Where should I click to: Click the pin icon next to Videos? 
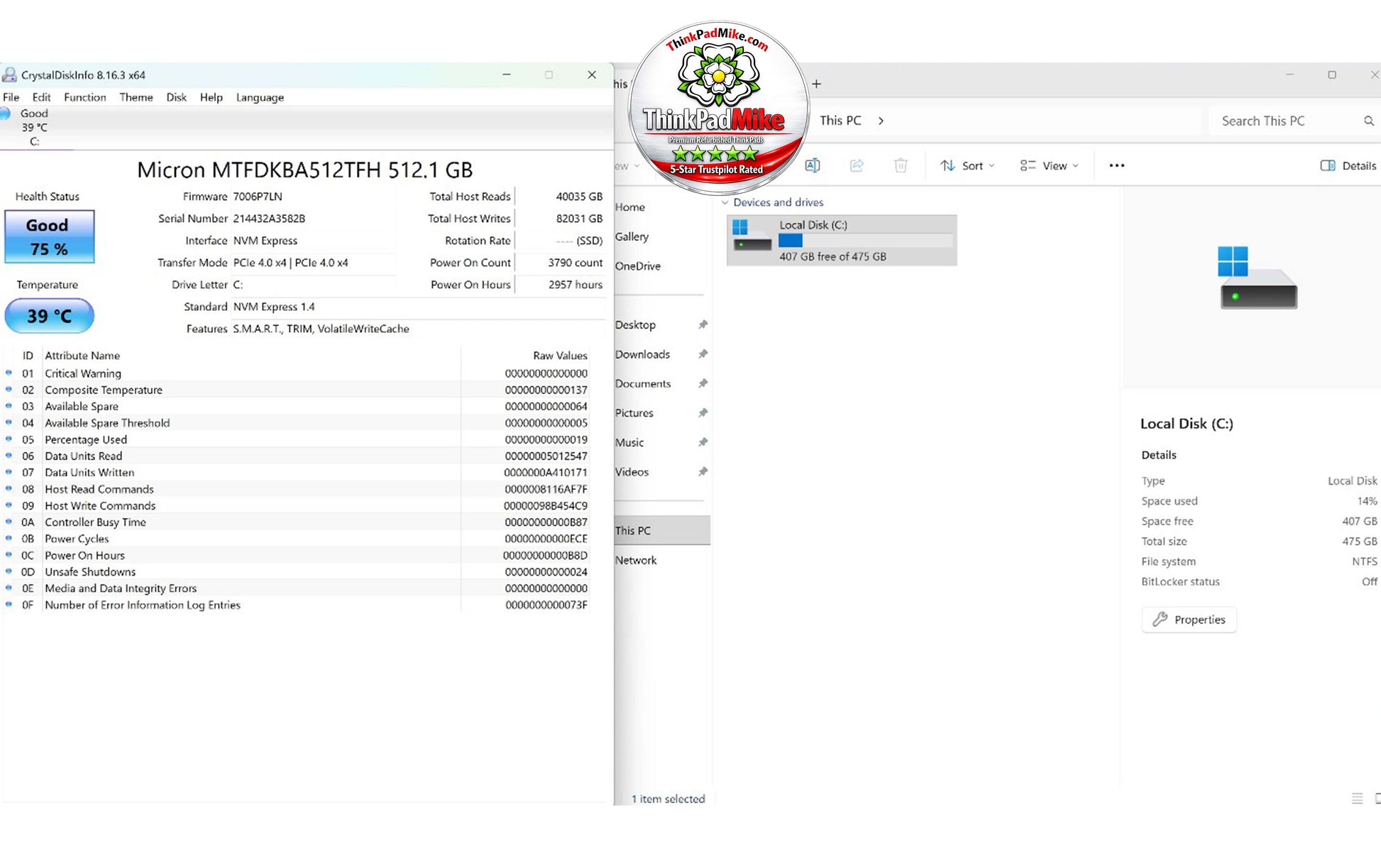click(x=703, y=471)
